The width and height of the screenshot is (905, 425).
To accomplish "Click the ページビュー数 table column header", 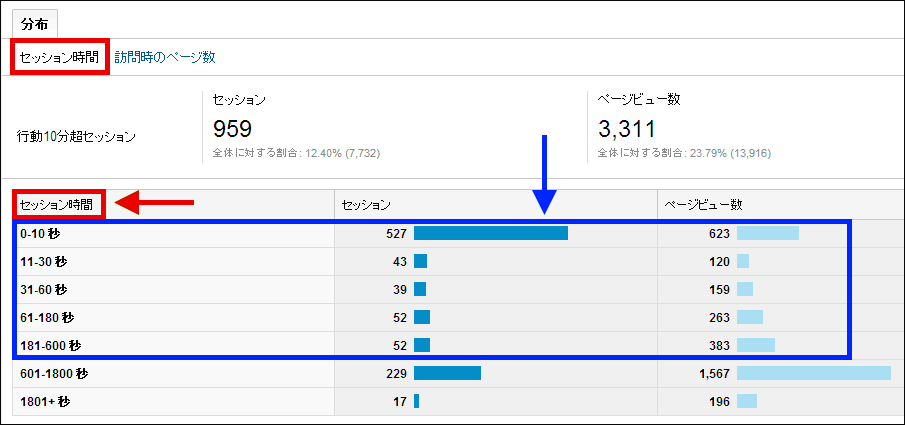I will [x=703, y=204].
